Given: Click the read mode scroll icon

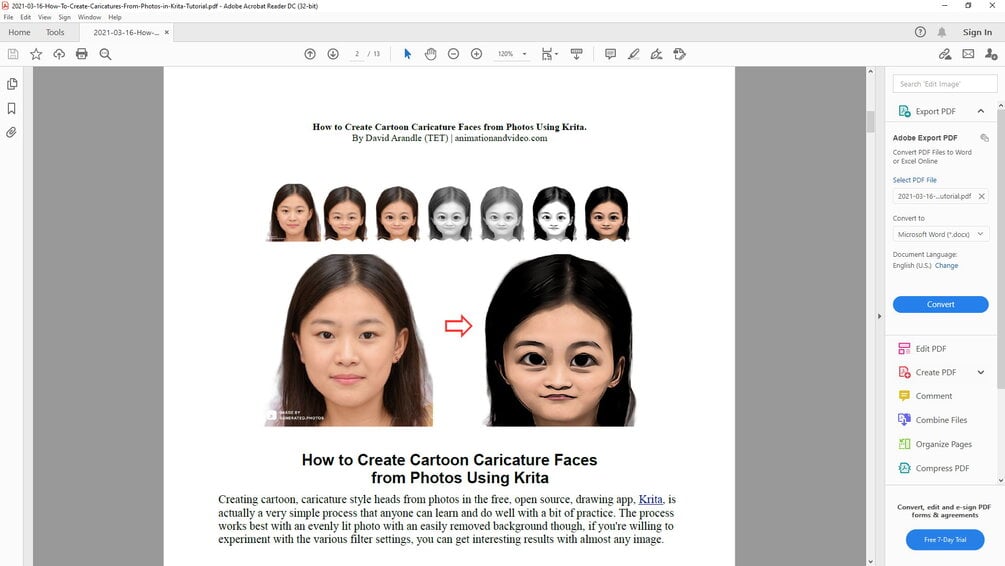Looking at the screenshot, I should (x=576, y=54).
